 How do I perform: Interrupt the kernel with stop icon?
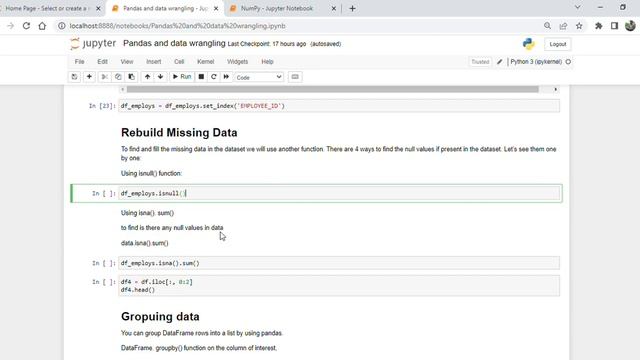201,77
